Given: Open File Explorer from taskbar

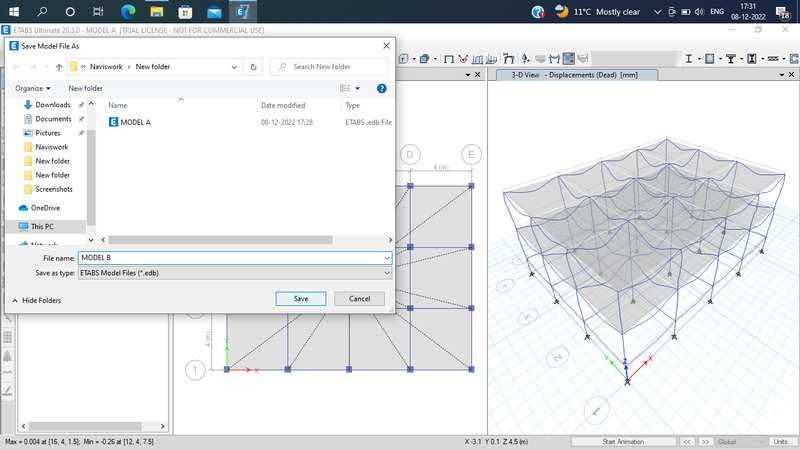Looking at the screenshot, I should pos(157,11).
